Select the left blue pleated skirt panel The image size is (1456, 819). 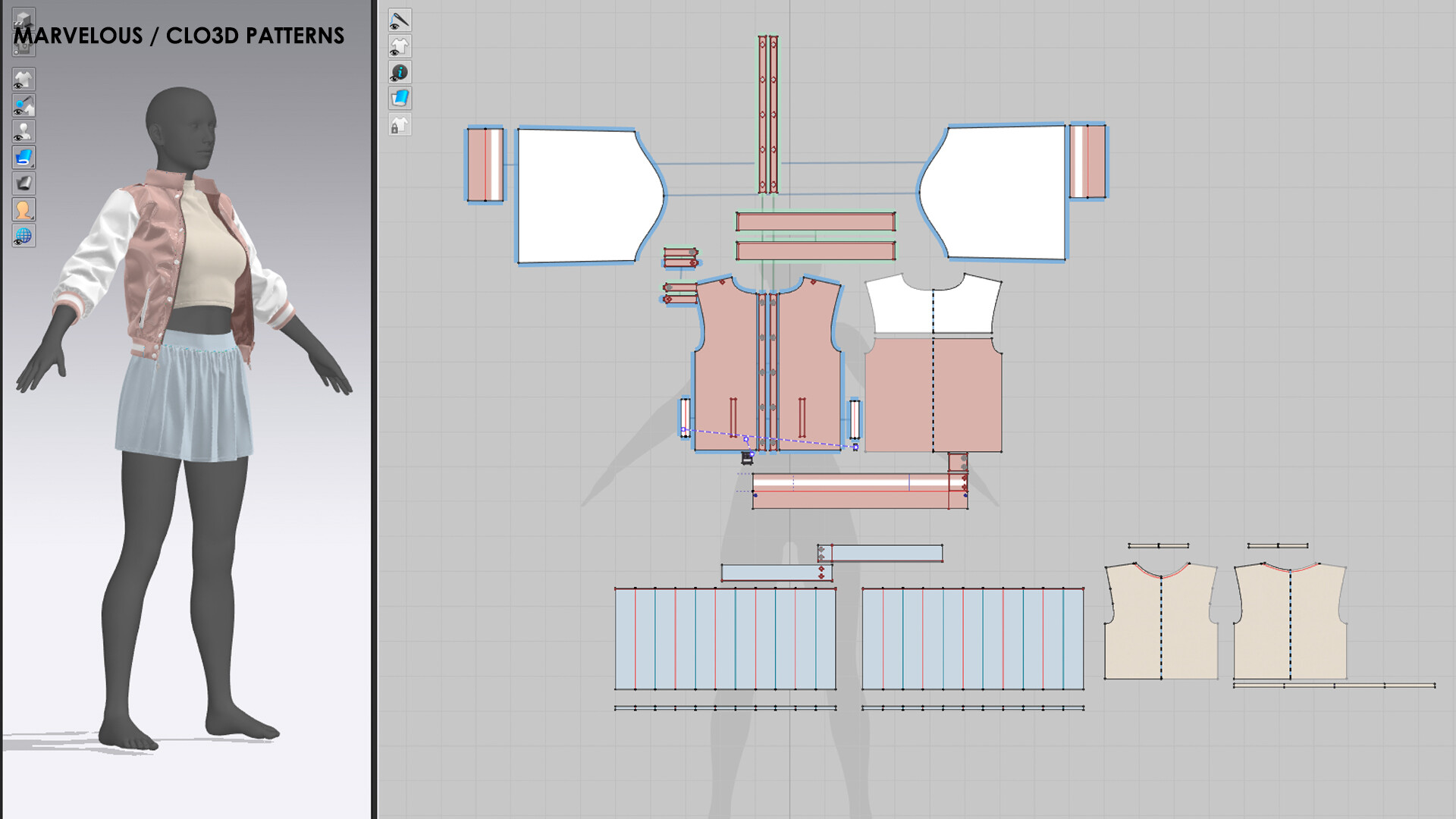tap(725, 639)
